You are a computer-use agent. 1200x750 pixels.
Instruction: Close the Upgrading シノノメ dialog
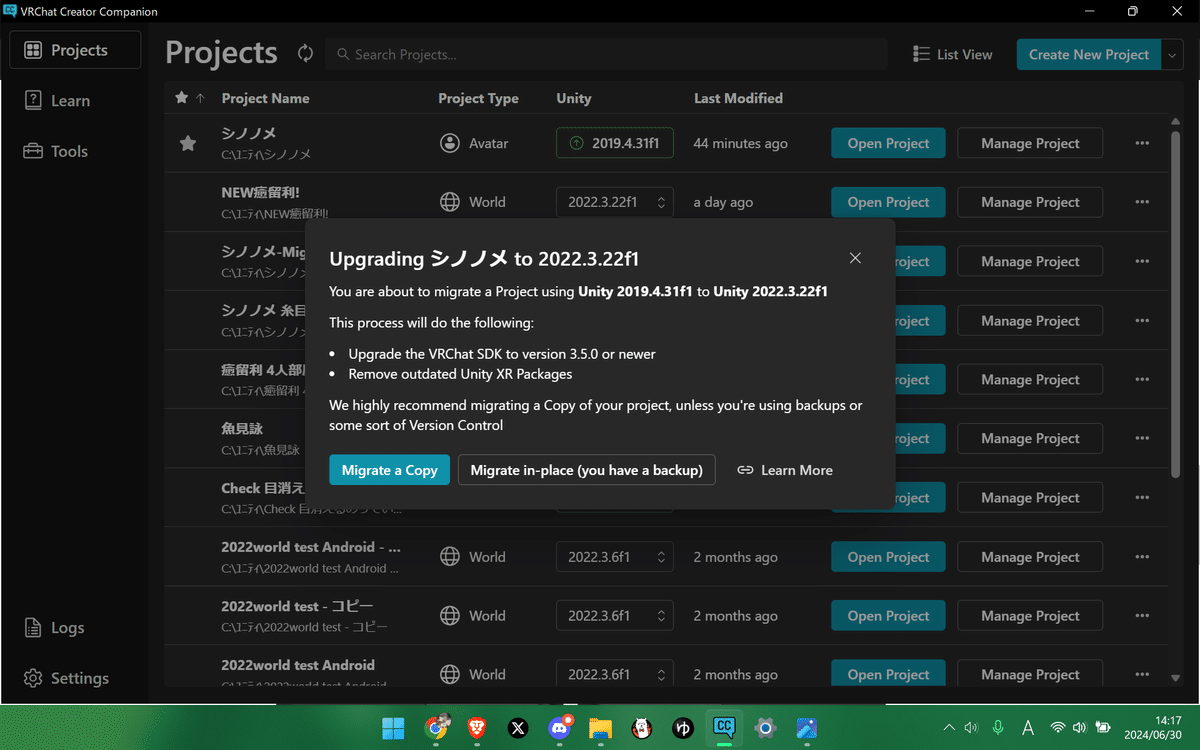[x=855, y=258]
